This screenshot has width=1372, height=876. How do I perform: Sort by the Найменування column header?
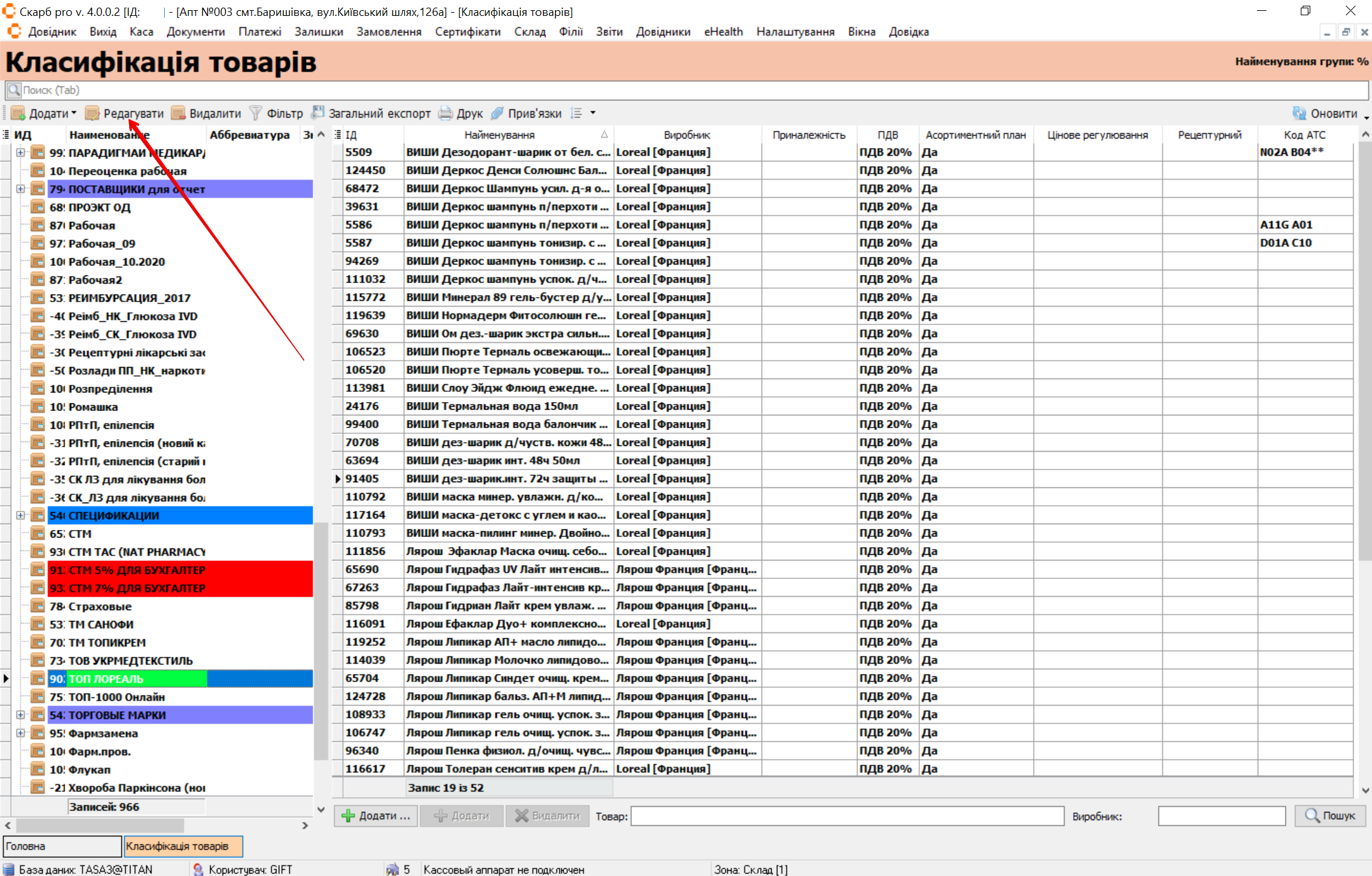pyautogui.click(x=499, y=135)
